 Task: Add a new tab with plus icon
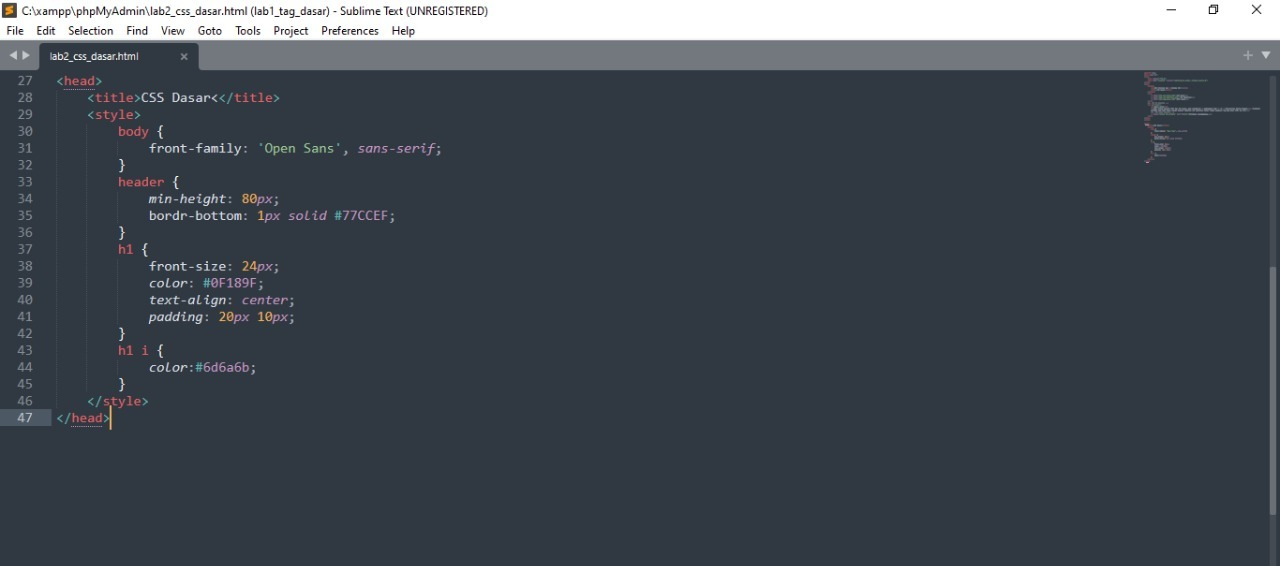(1248, 55)
